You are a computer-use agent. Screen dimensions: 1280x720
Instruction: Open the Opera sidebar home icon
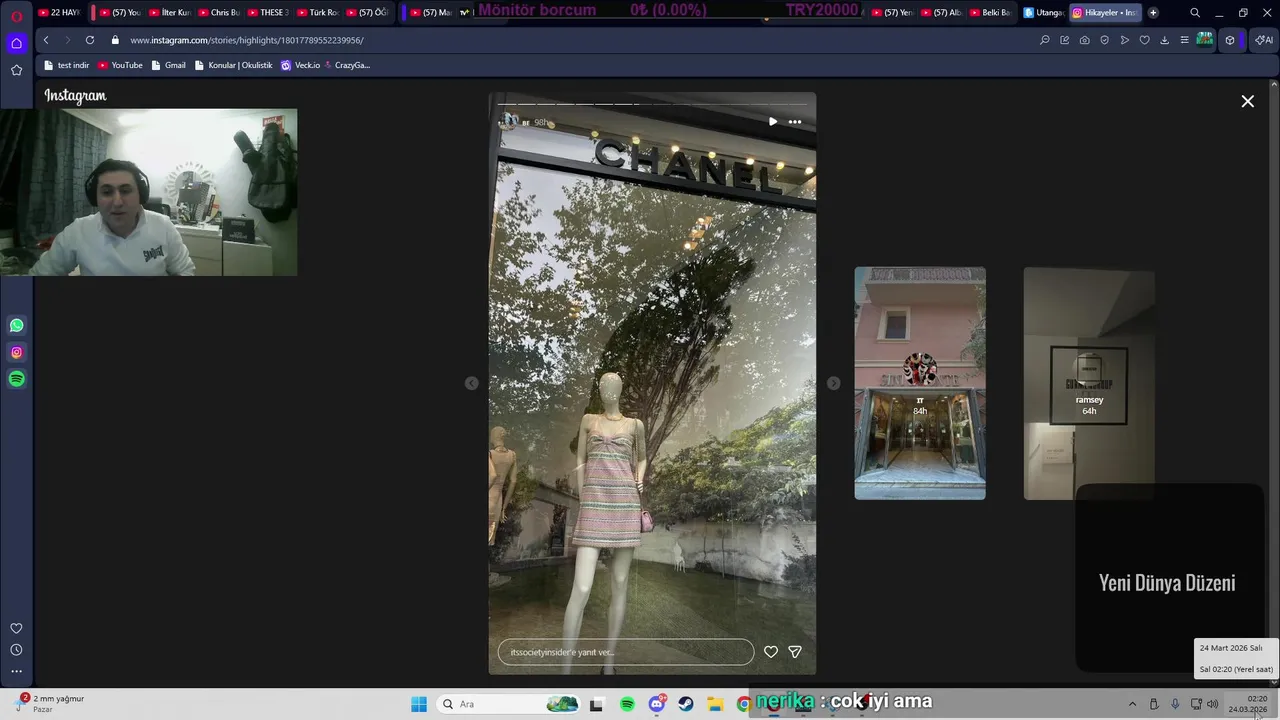[x=17, y=43]
